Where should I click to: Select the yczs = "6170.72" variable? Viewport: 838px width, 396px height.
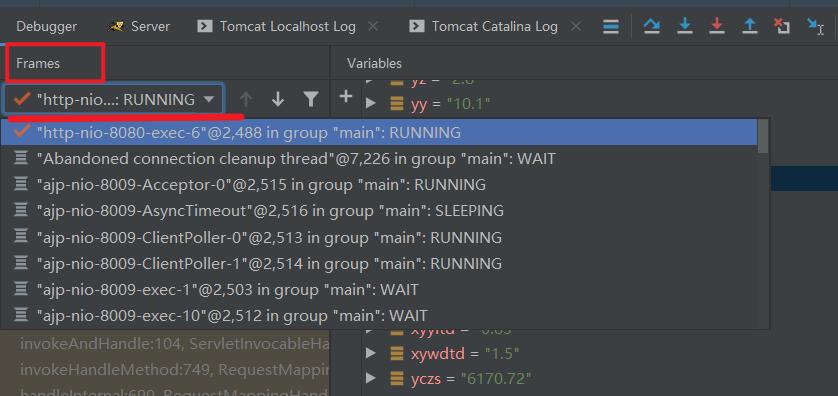pos(471,379)
